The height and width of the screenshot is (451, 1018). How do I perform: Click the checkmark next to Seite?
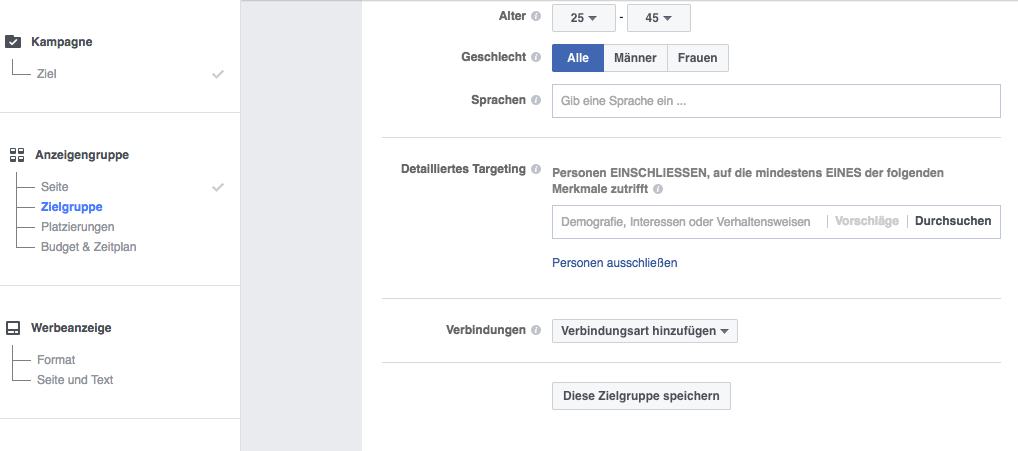pos(218,187)
